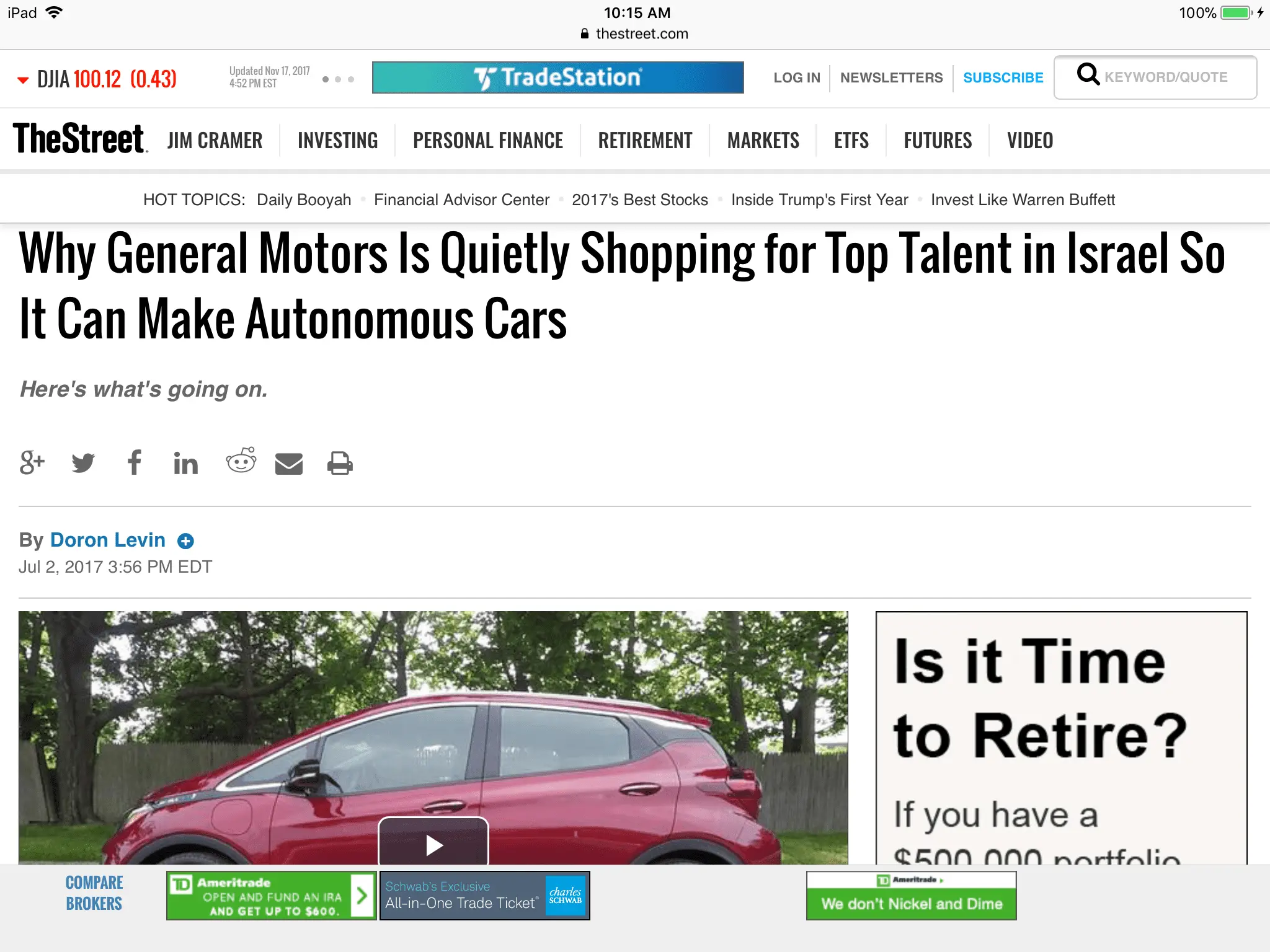Post article to Reddit
Image resolution: width=1270 pixels, height=952 pixels.
coord(241,461)
